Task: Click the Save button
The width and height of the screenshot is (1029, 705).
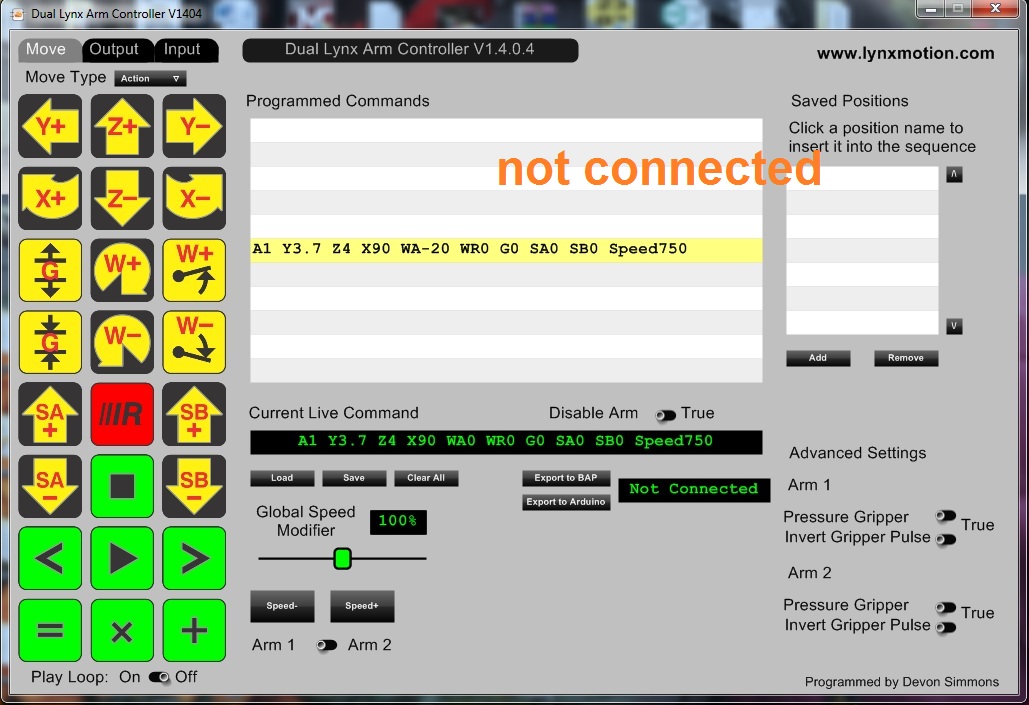Action: [354, 478]
